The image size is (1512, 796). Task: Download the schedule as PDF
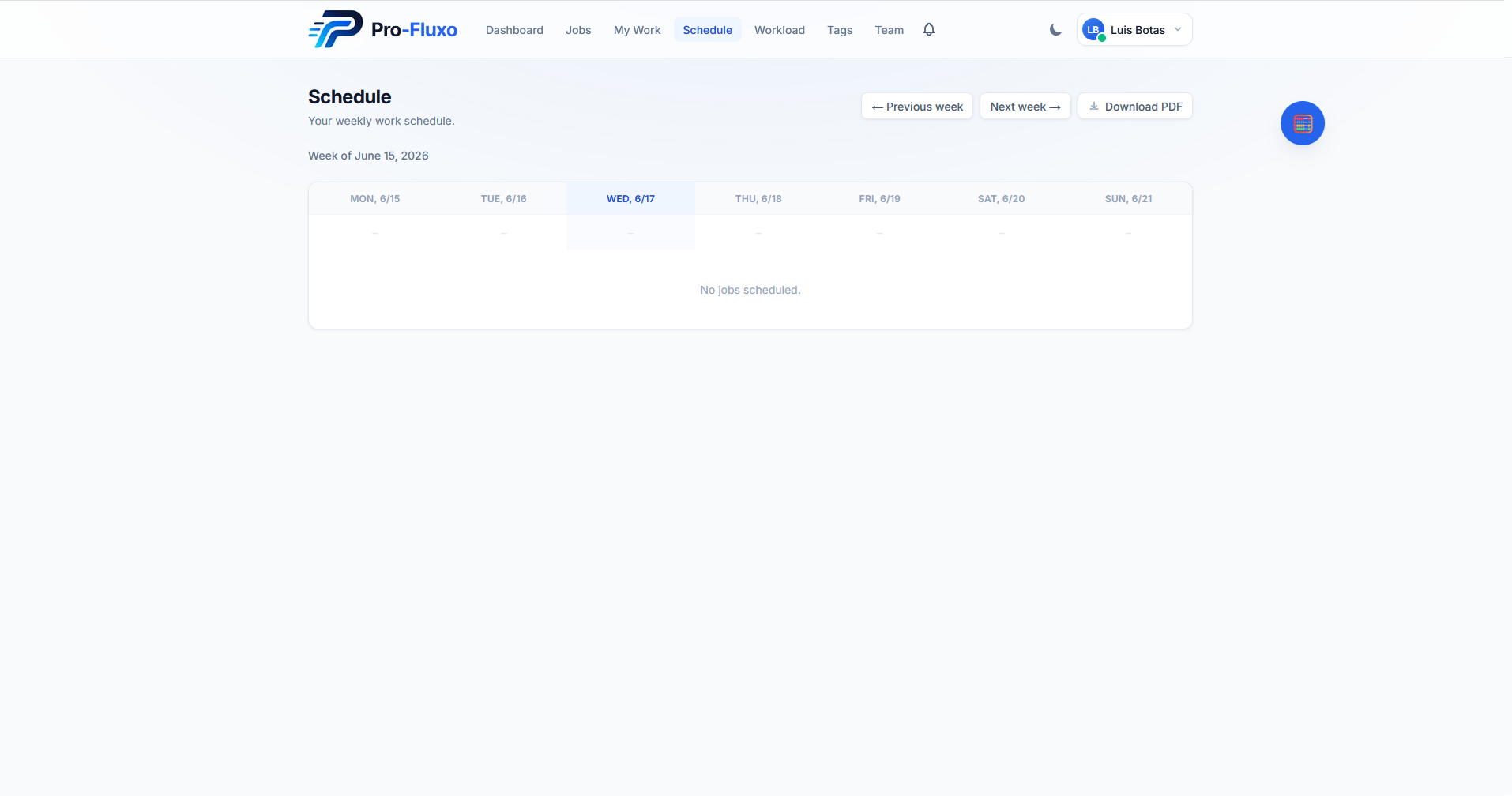tap(1135, 107)
